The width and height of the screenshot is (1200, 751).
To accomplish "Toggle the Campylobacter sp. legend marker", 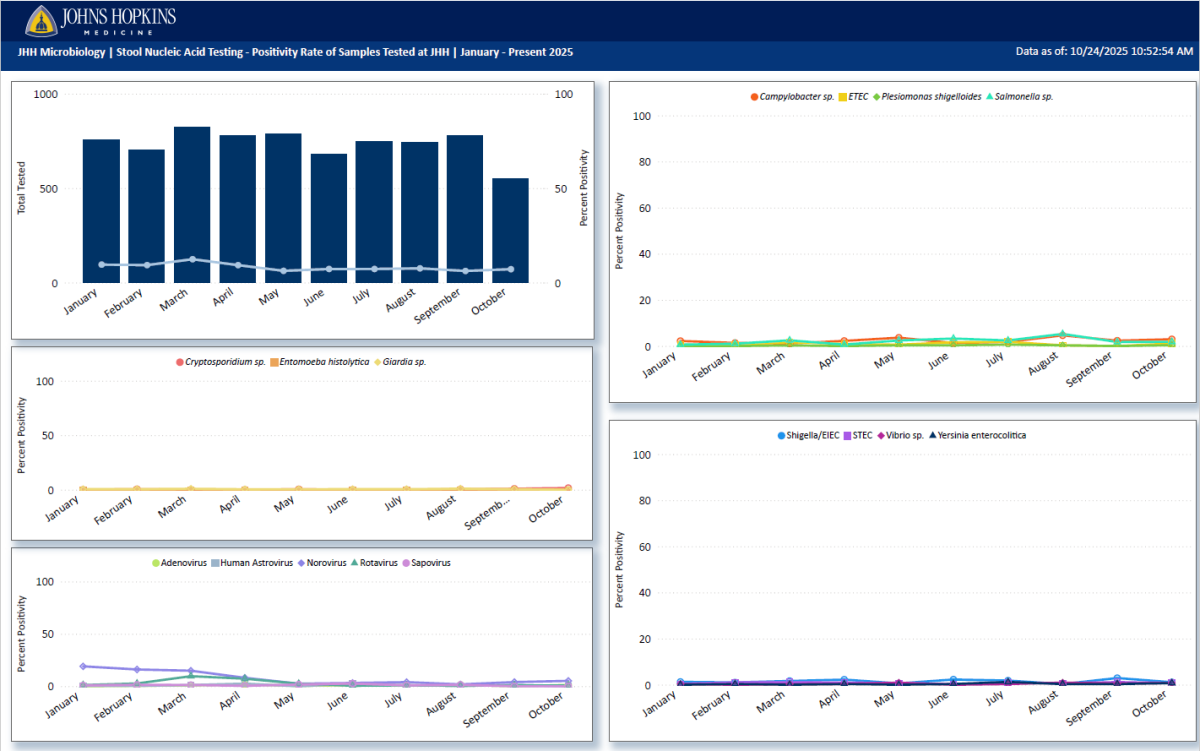I will (x=755, y=97).
